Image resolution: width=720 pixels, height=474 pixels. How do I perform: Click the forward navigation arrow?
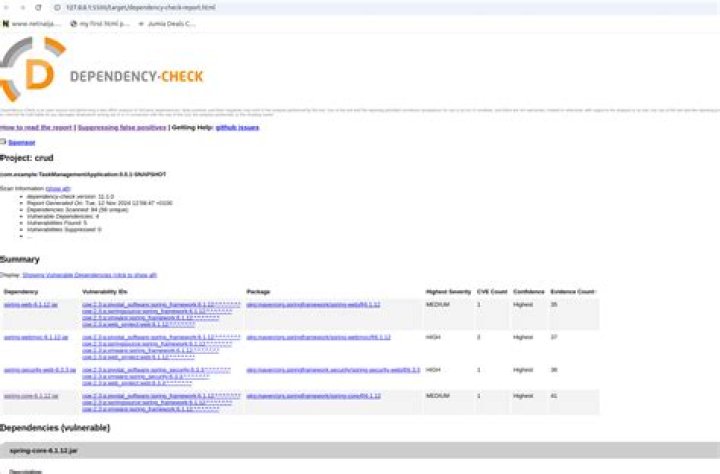[x=21, y=7]
